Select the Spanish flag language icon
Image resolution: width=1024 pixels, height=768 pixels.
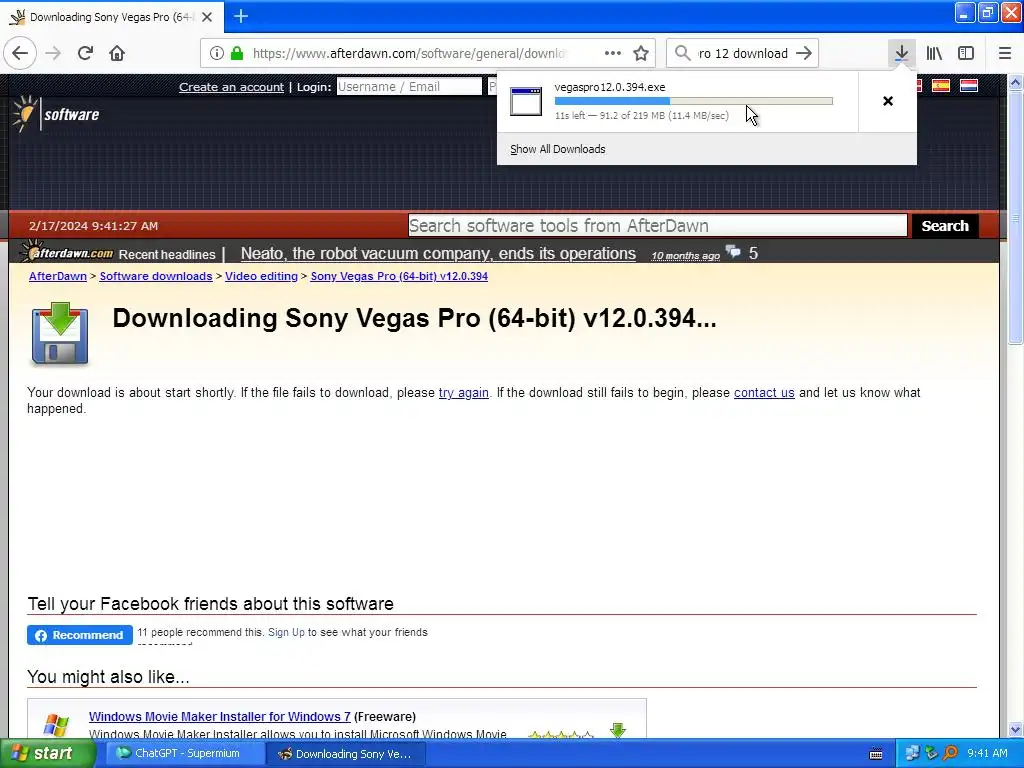click(x=940, y=86)
